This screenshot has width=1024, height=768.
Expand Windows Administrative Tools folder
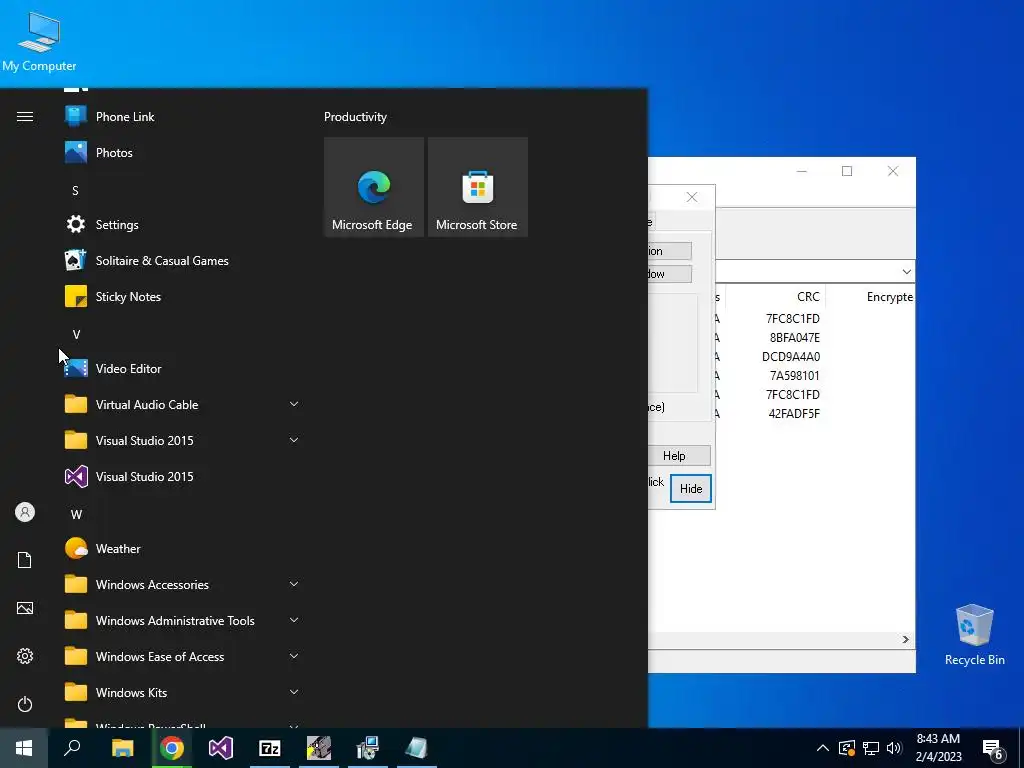[x=180, y=620]
